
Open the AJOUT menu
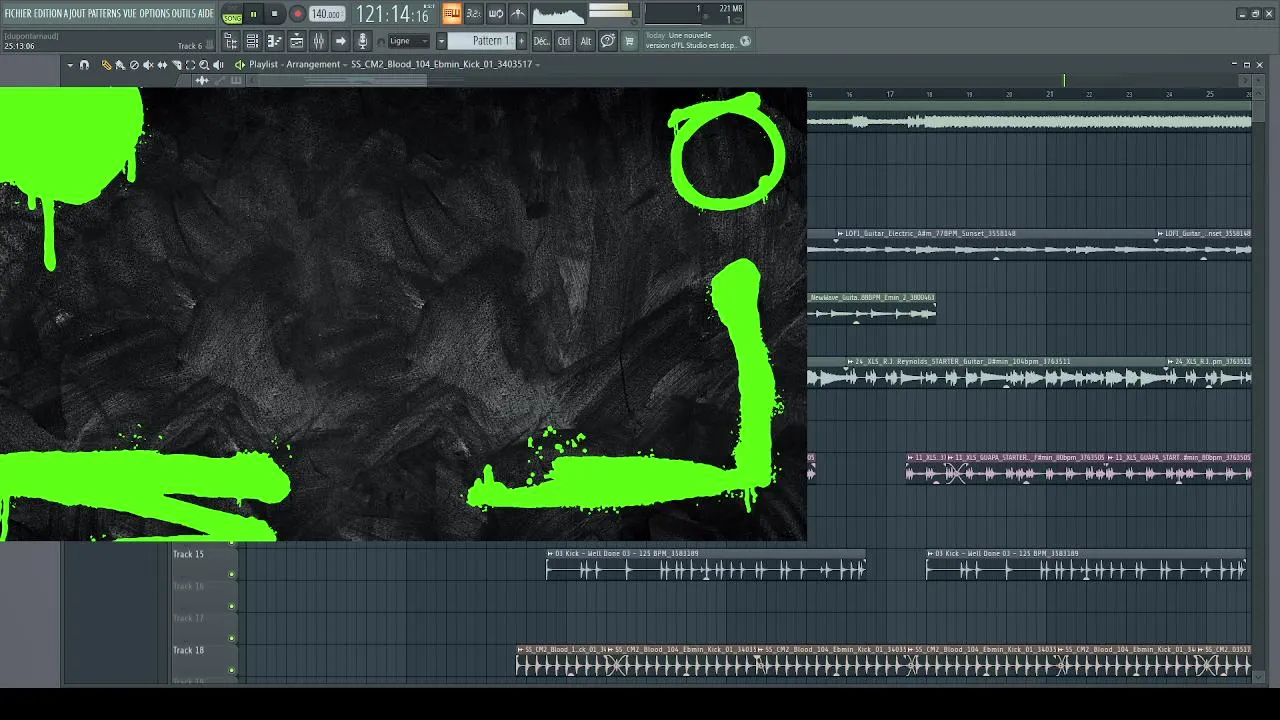(74, 13)
